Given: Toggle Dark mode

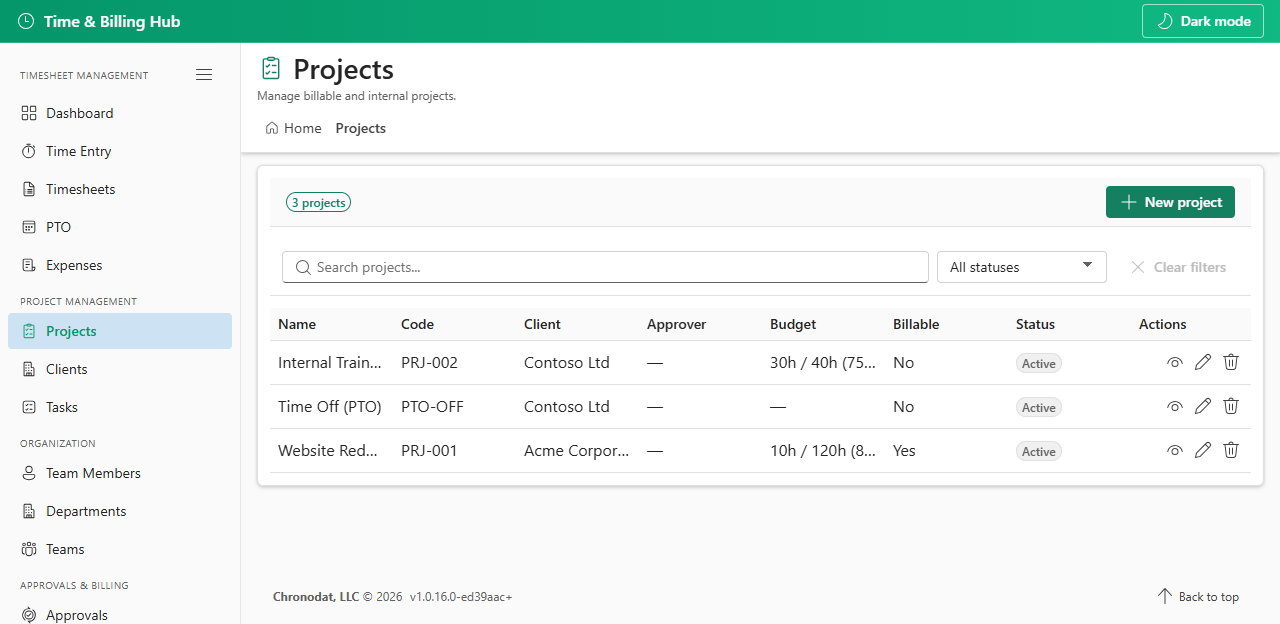Looking at the screenshot, I should click(x=1204, y=21).
